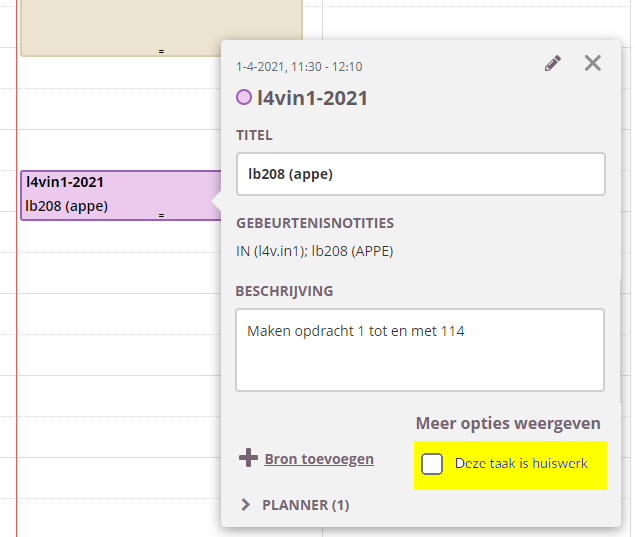
Task: Click resize handle on the beige event
Action: tap(161, 51)
